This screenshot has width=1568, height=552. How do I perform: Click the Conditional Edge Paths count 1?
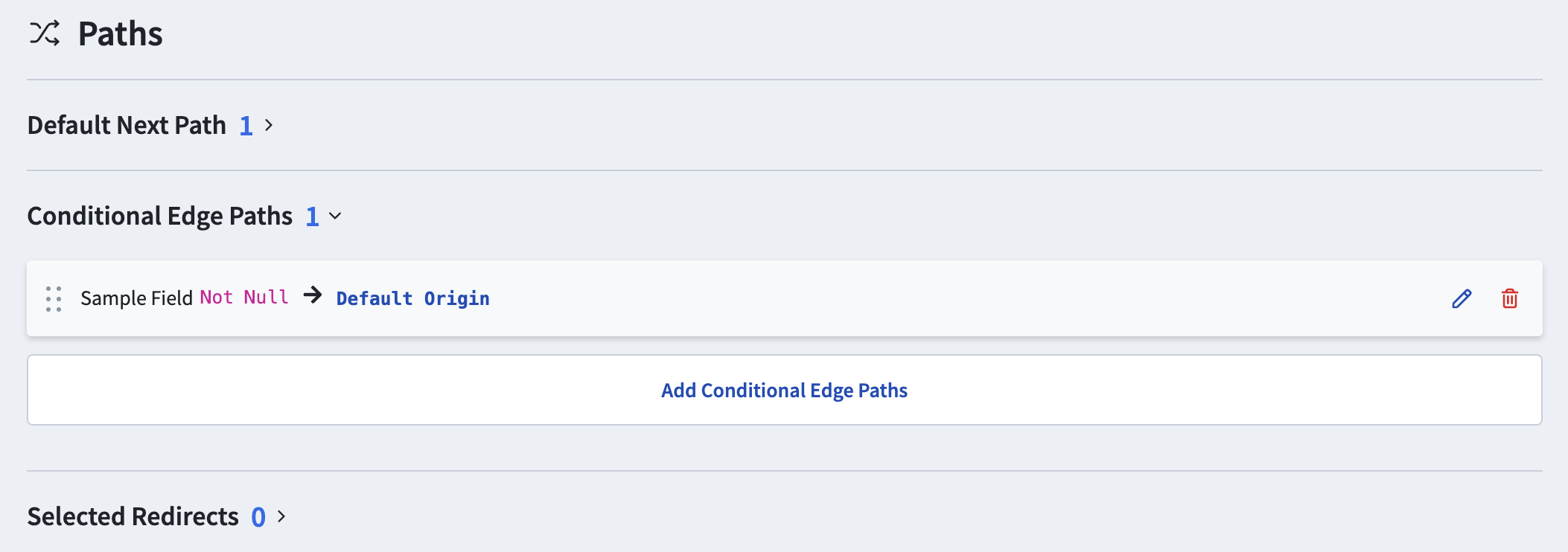(313, 216)
